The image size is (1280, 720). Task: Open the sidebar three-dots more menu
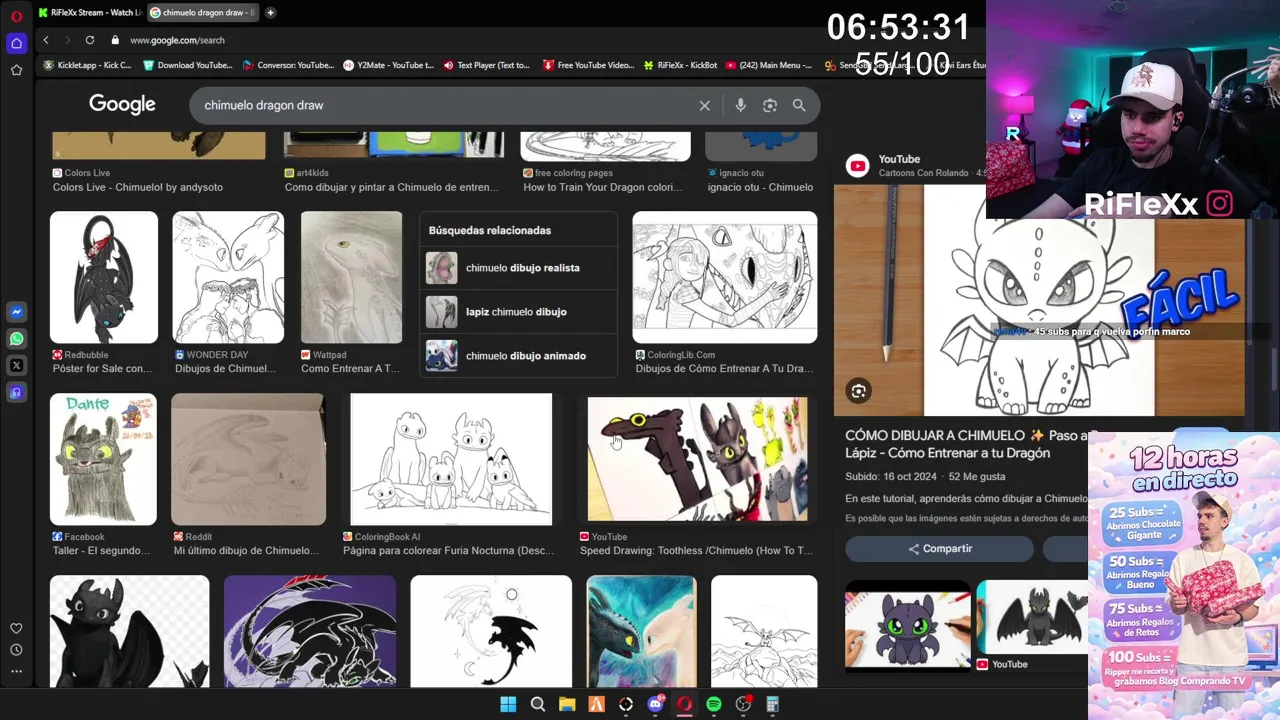[16, 671]
